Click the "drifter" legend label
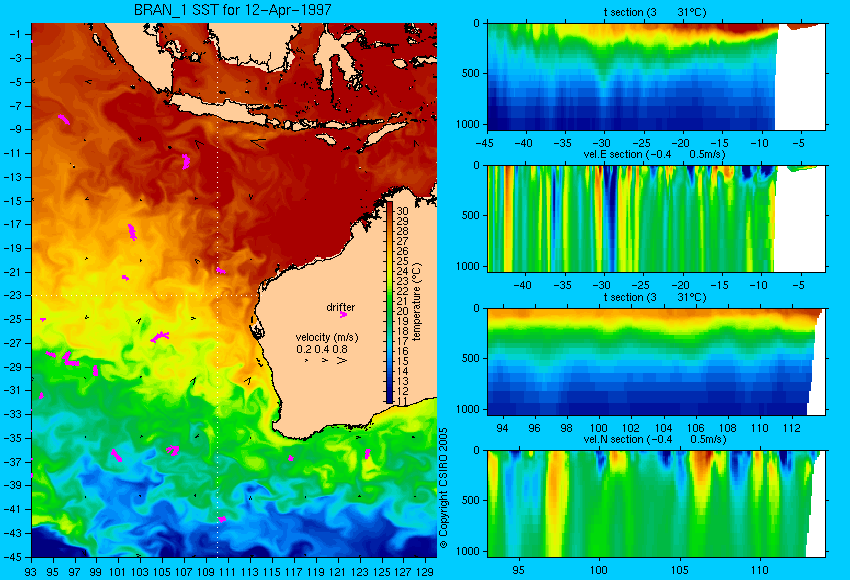 coord(340,307)
